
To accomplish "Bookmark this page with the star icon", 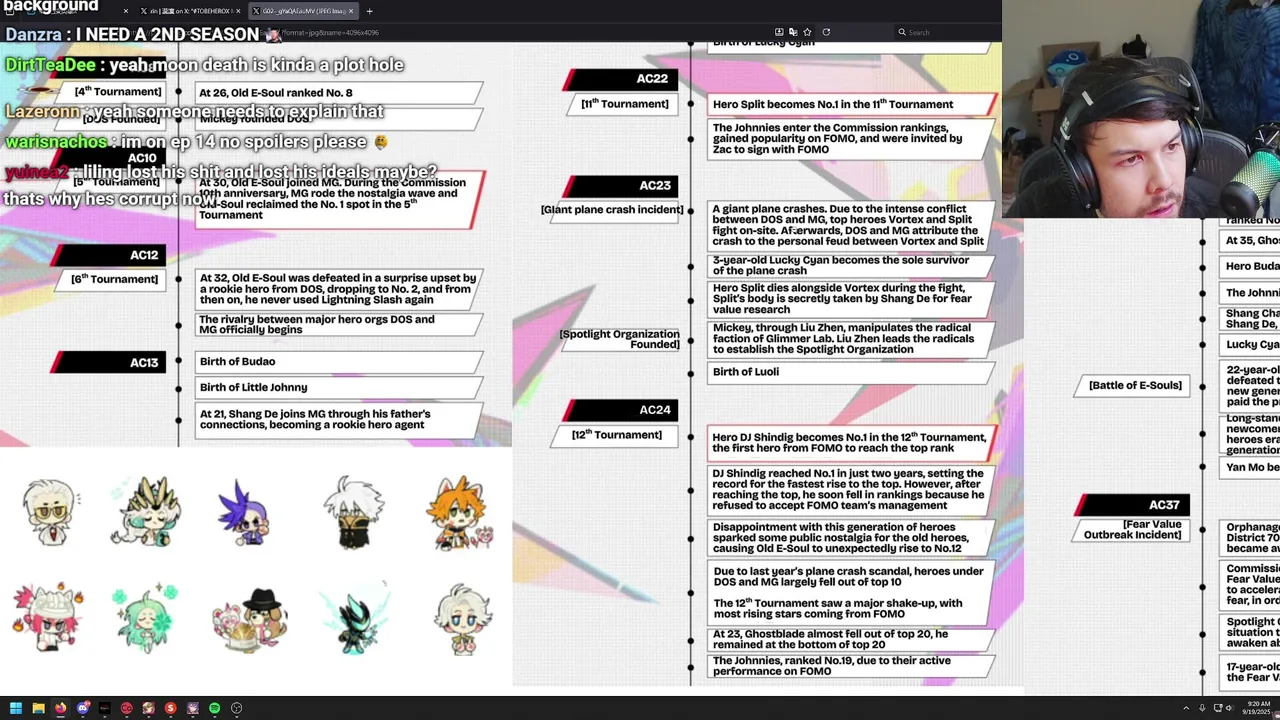I will 807,32.
